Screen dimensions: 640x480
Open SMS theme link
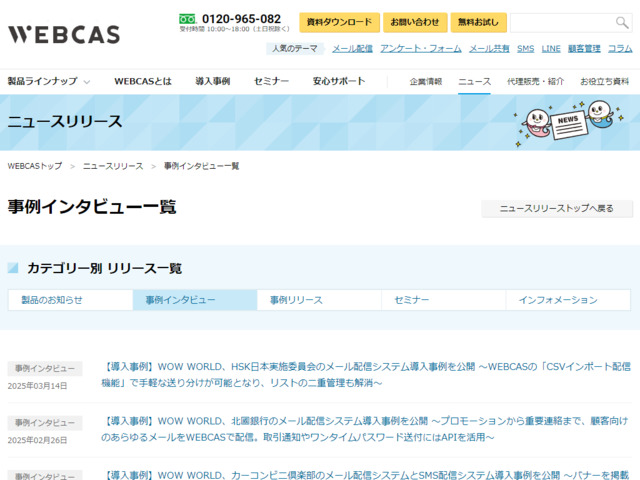click(x=525, y=49)
